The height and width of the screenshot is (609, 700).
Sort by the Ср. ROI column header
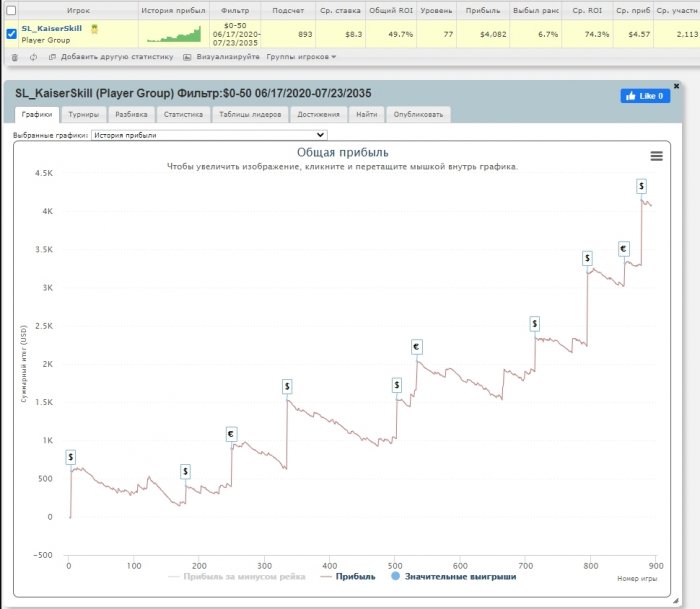(587, 10)
